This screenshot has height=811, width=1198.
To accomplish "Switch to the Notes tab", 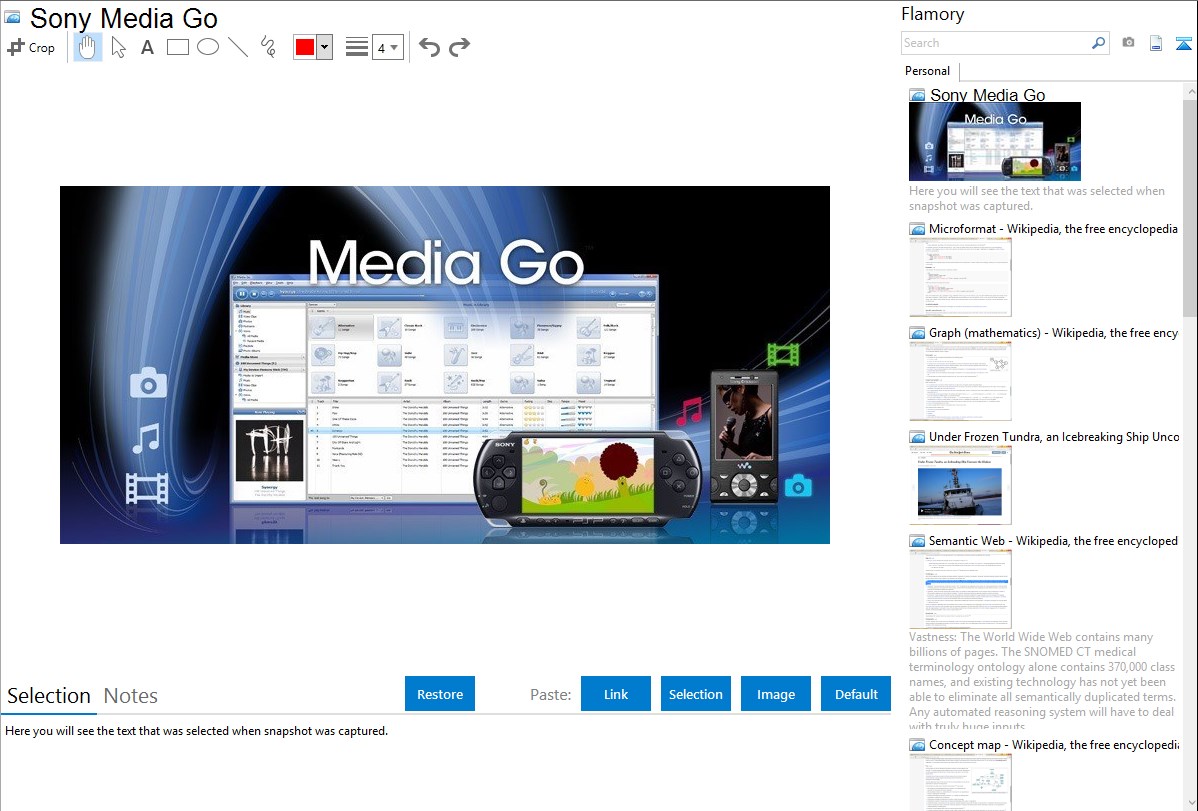I will [x=131, y=696].
